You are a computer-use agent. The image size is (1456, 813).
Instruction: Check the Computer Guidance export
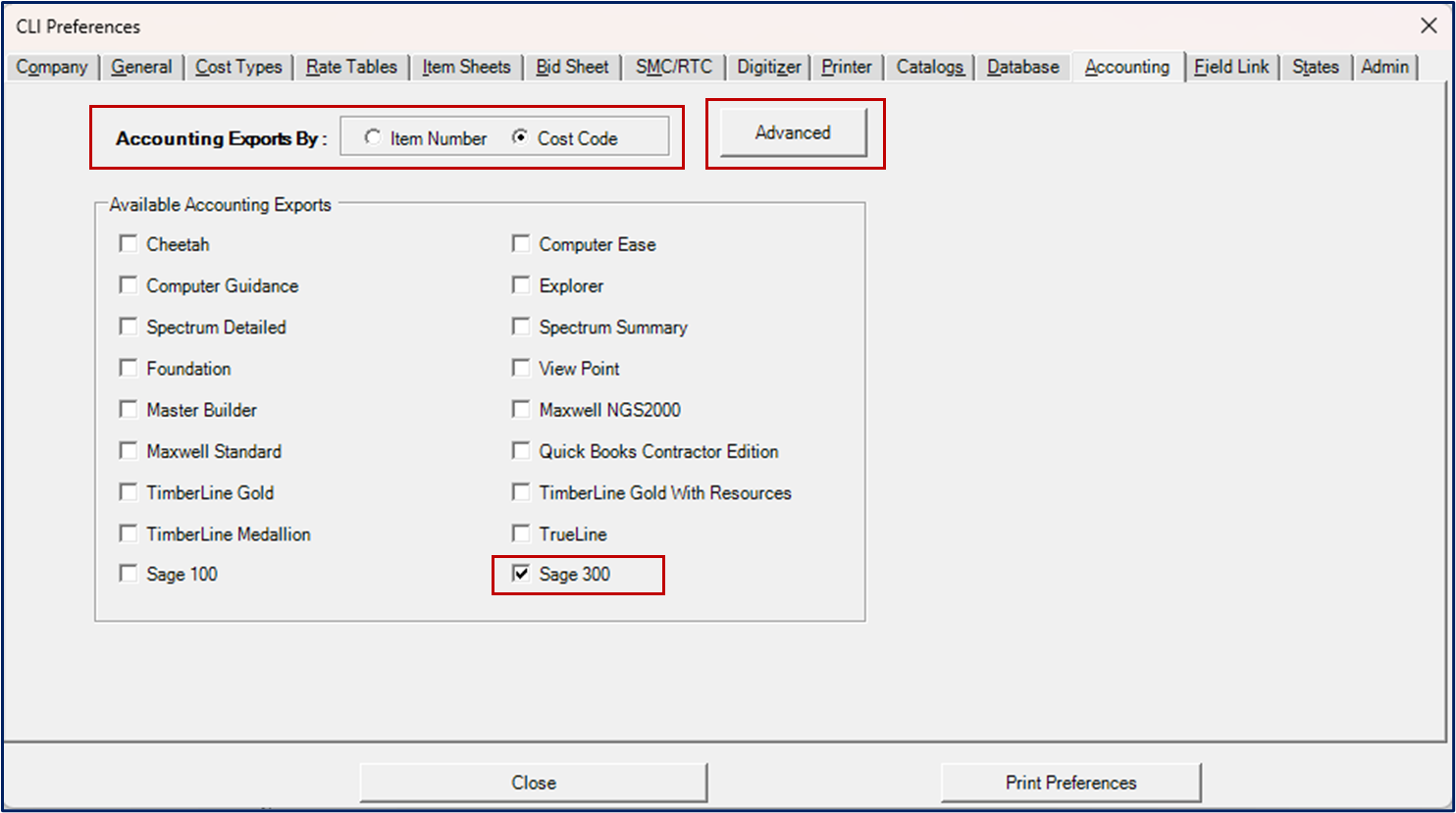128,284
